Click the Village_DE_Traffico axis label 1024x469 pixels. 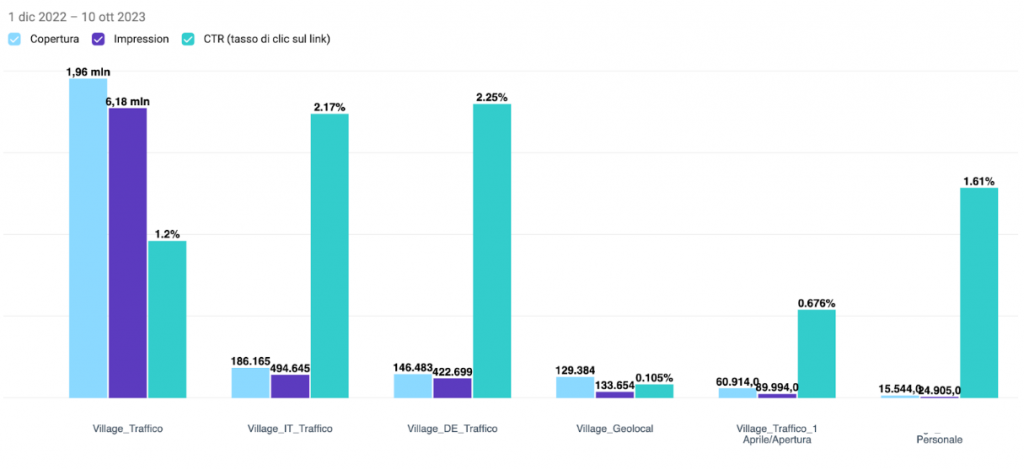(x=452, y=429)
